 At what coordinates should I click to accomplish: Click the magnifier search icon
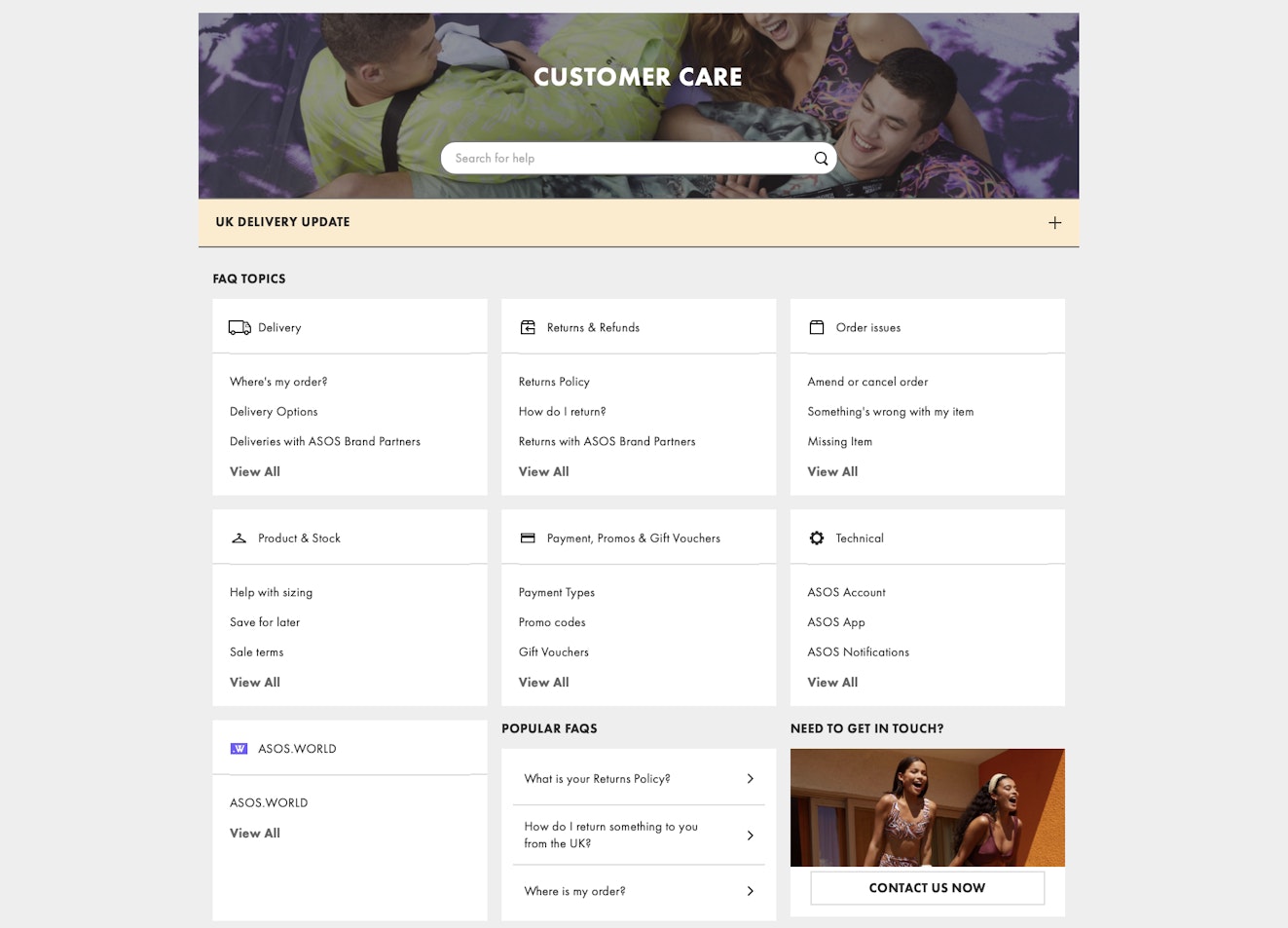821,159
